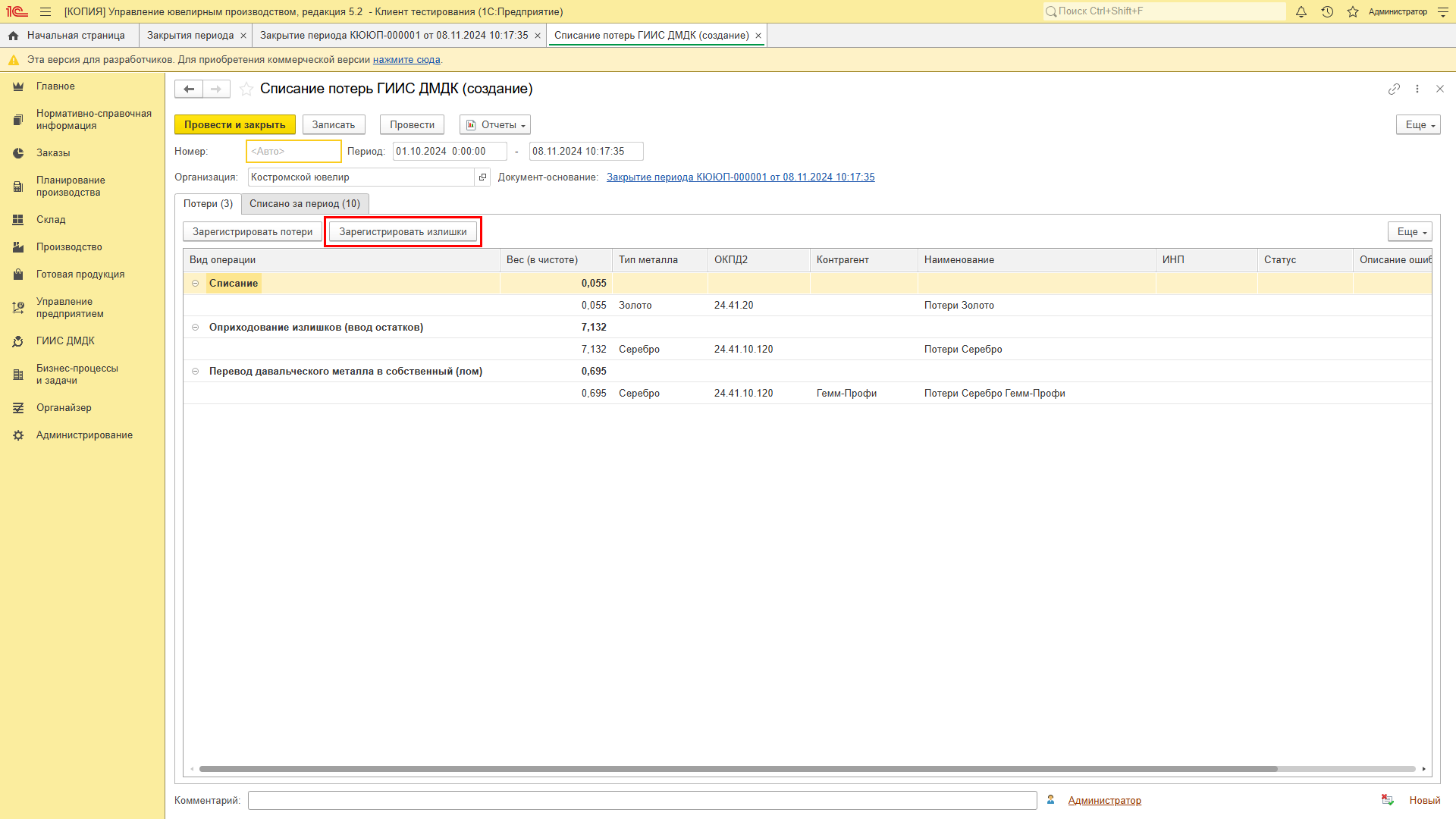1456x819 pixels.
Task: Open Администрирование gear icon
Action: click(18, 435)
